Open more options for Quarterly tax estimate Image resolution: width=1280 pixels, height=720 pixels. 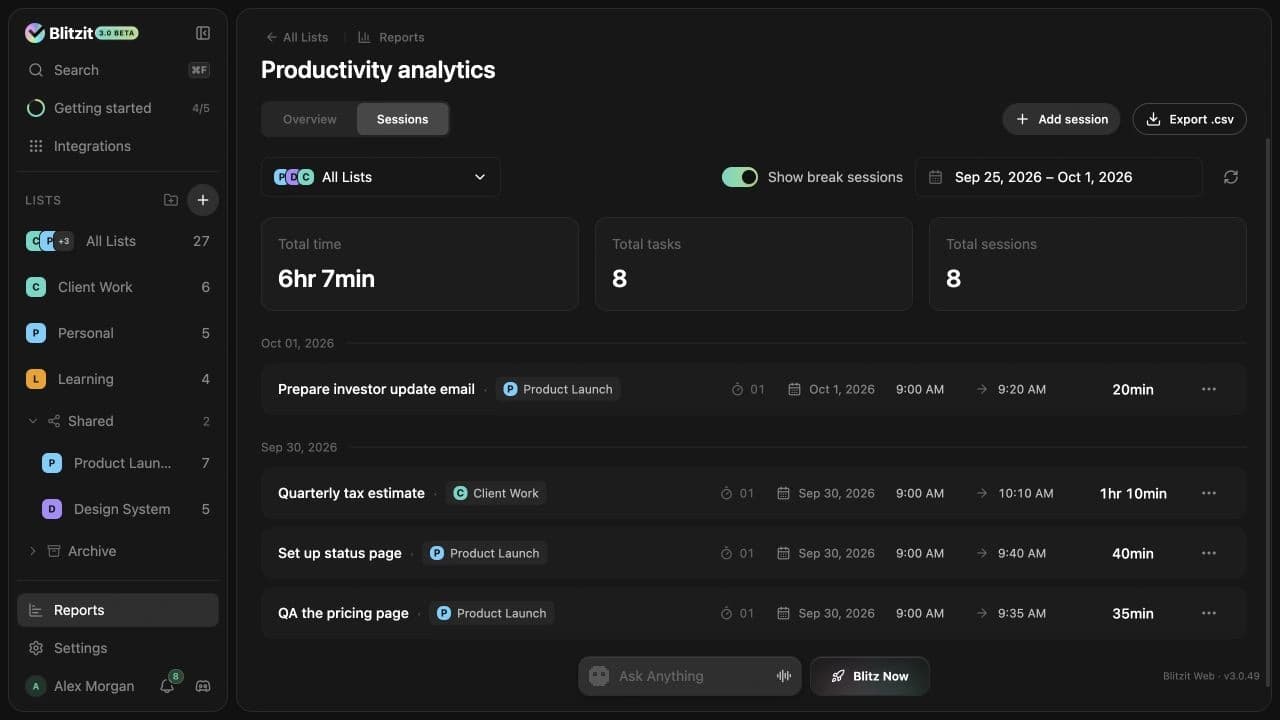pos(1209,493)
